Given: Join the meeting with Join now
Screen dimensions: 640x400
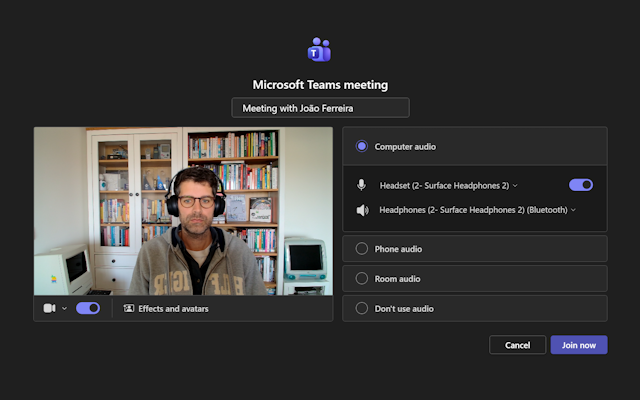Looking at the screenshot, I should [578, 345].
